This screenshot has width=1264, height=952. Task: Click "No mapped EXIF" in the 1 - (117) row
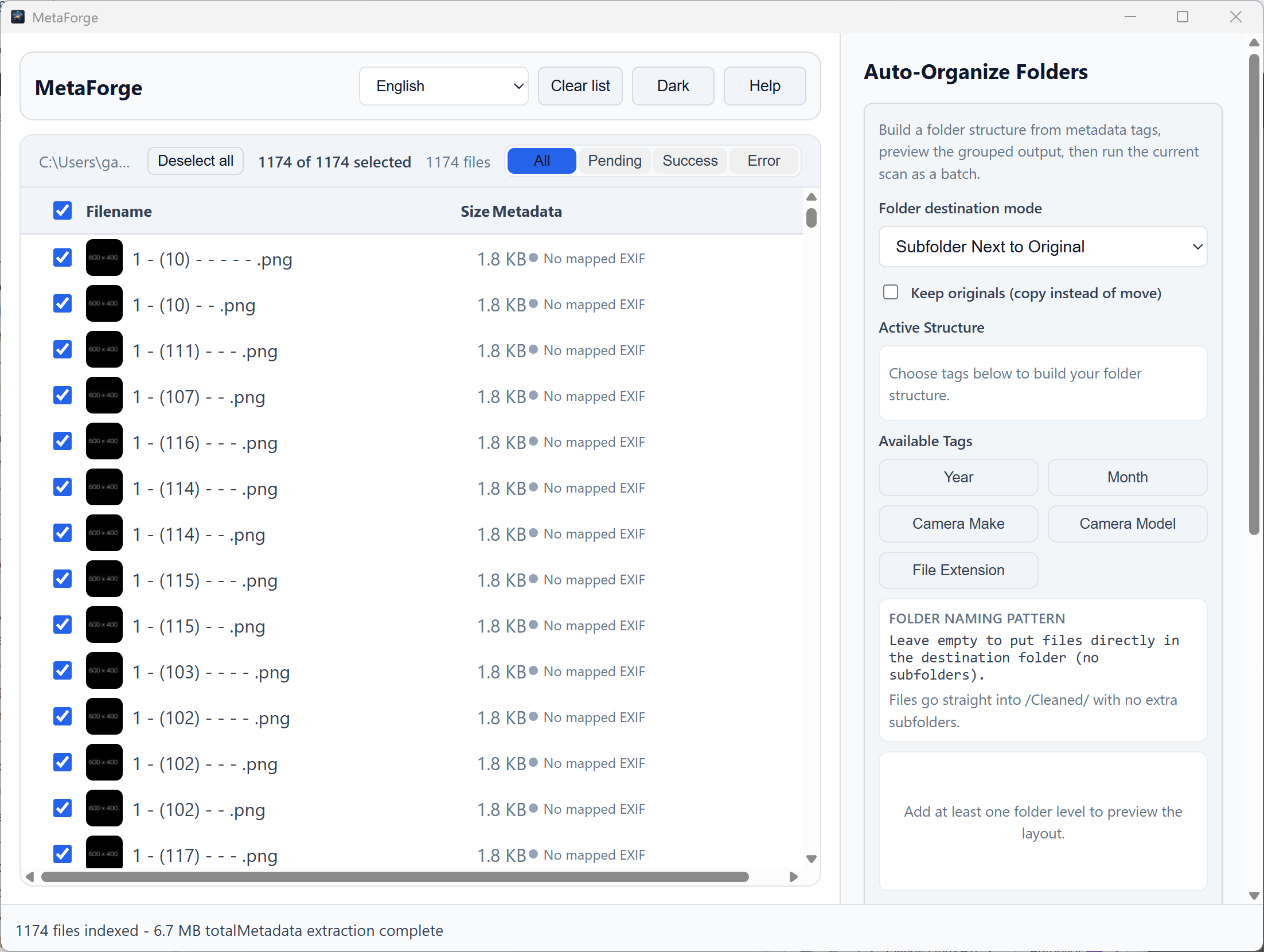click(594, 855)
